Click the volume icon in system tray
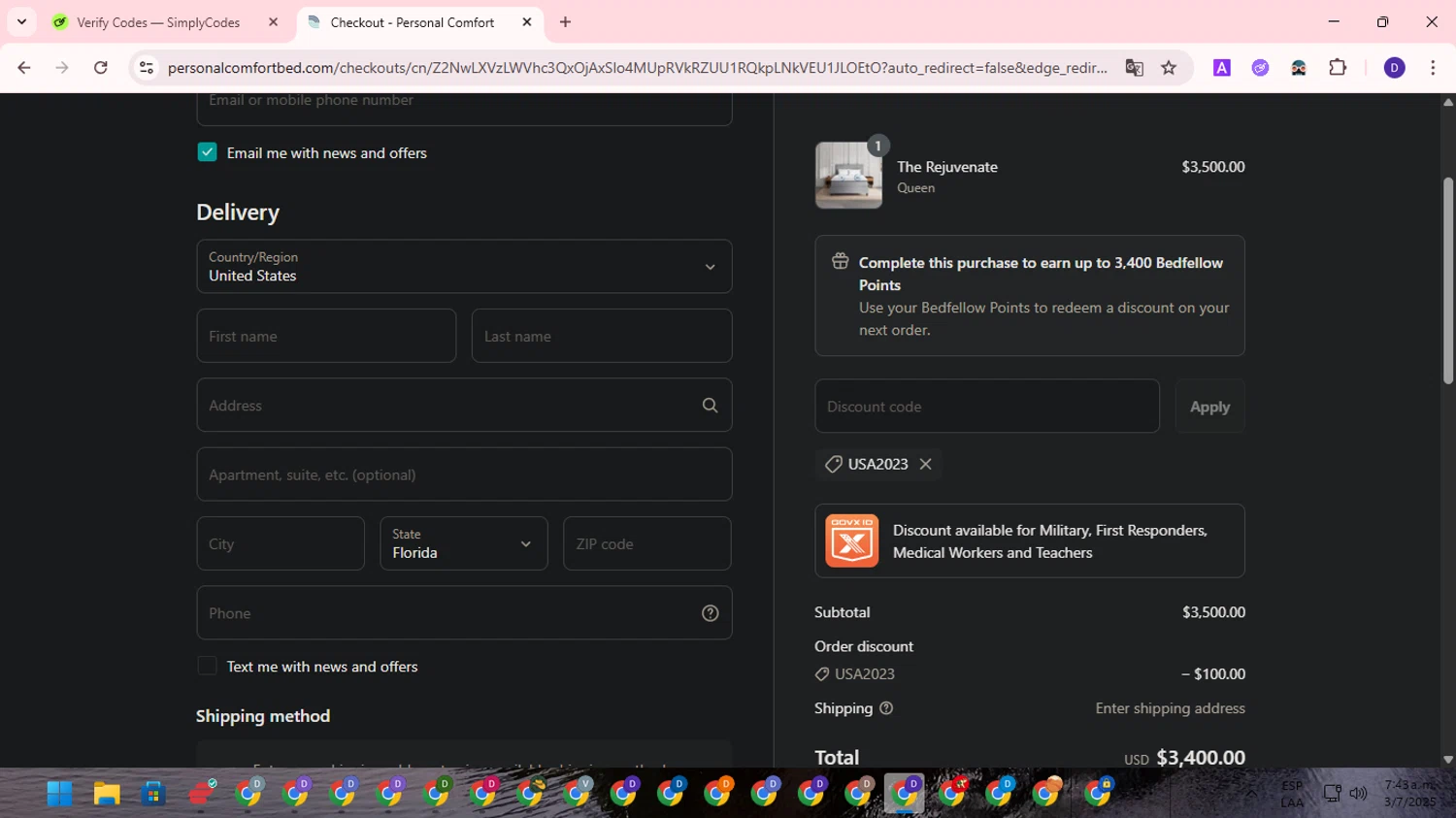 [x=1358, y=794]
